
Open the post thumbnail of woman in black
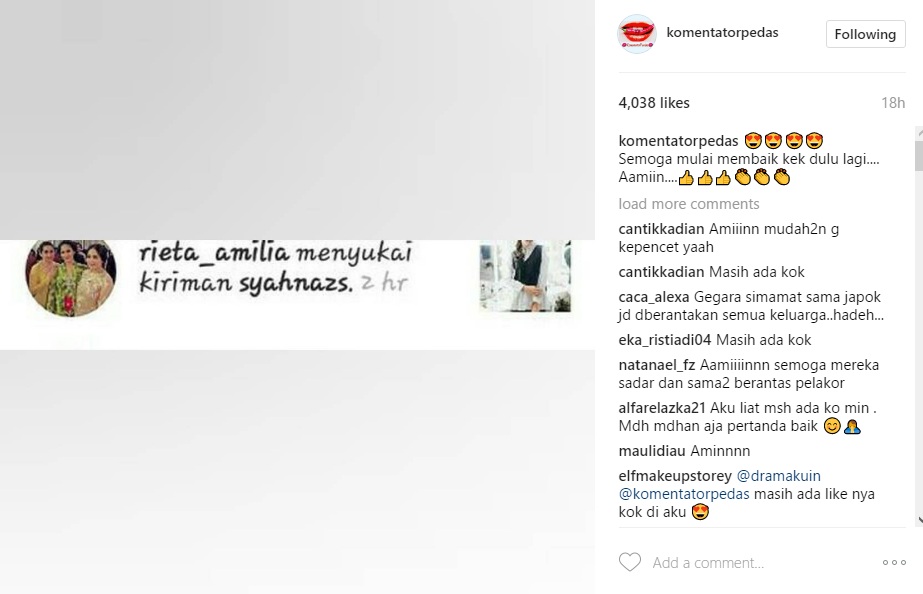pyautogui.click(x=525, y=276)
